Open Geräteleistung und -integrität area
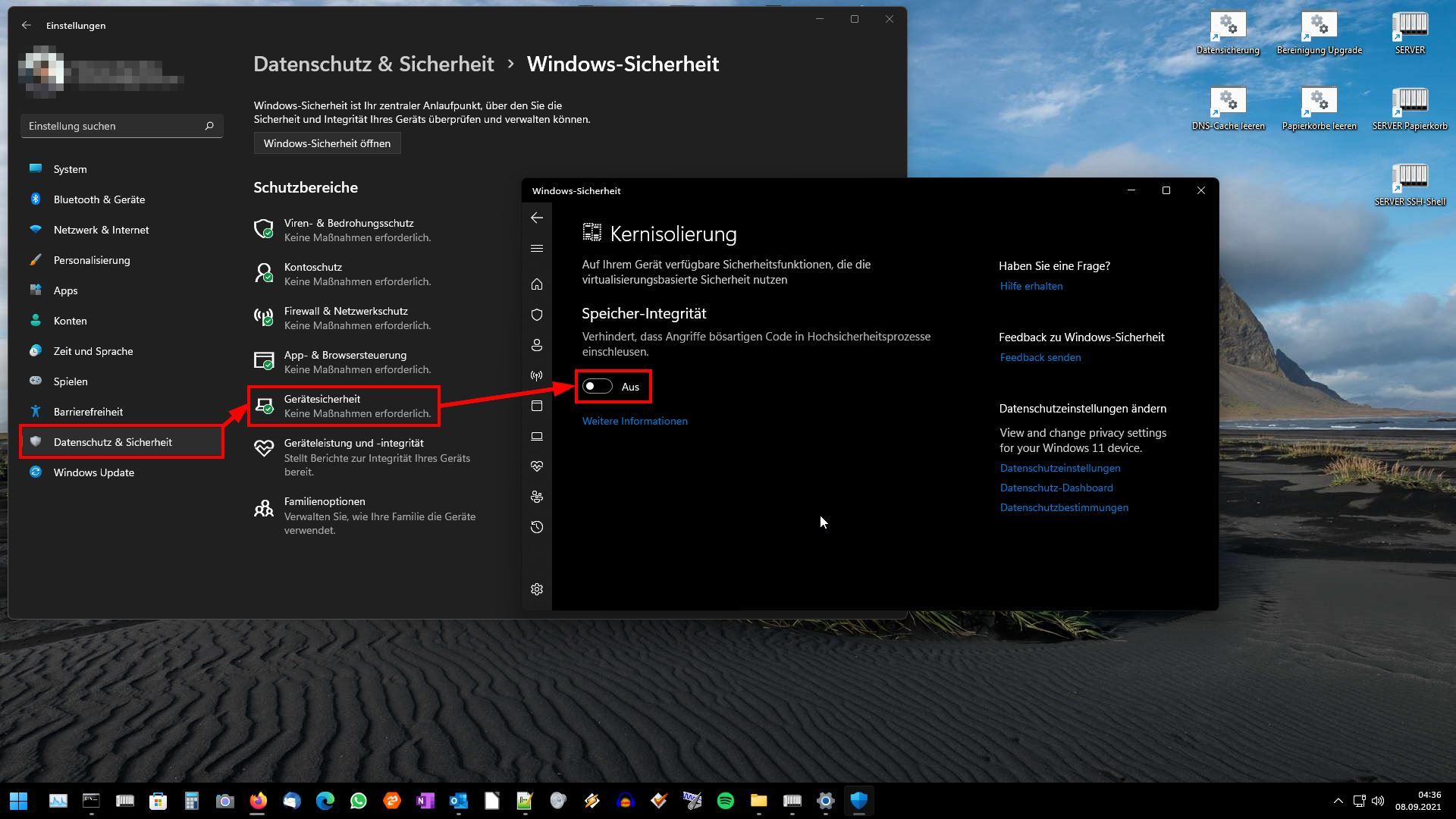 (364, 457)
